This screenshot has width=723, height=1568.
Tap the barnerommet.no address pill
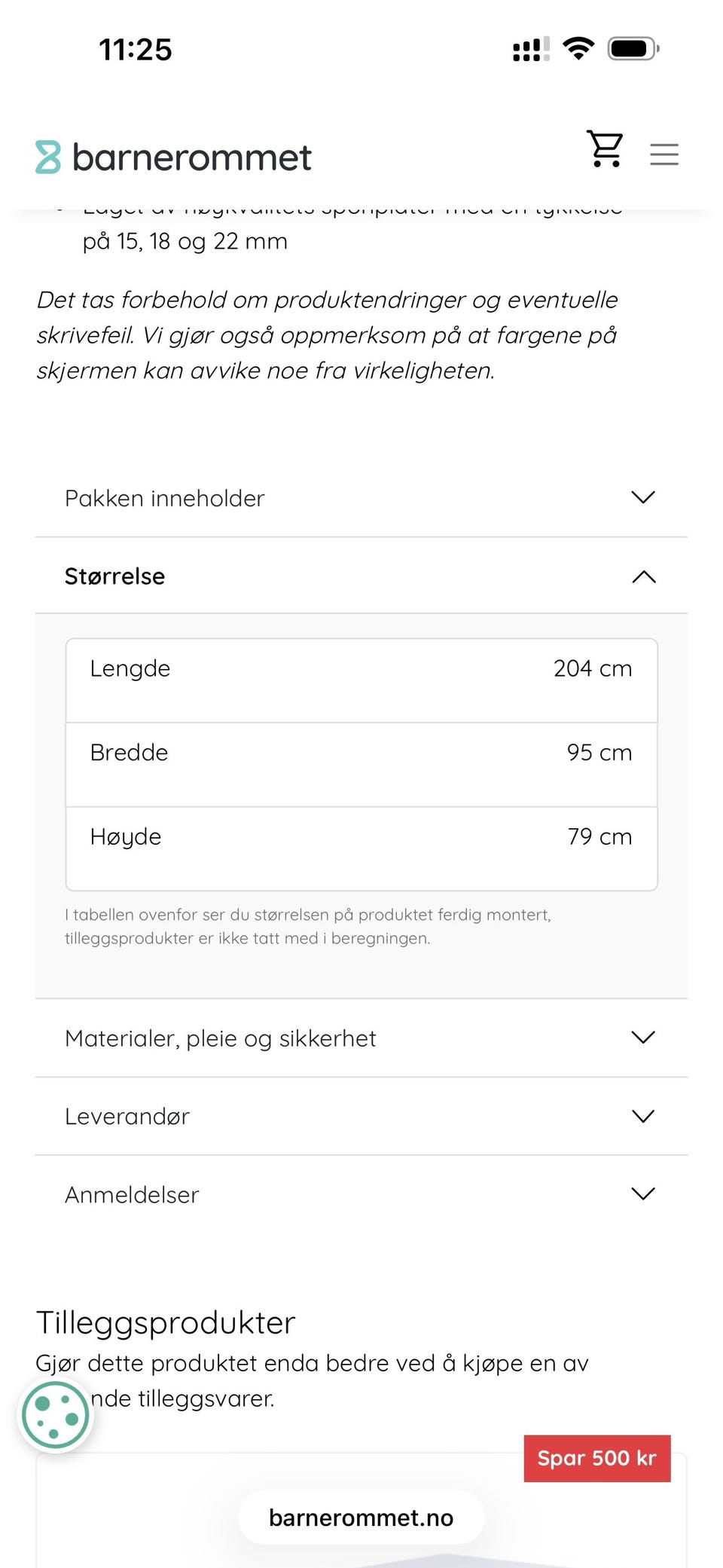[361, 1517]
